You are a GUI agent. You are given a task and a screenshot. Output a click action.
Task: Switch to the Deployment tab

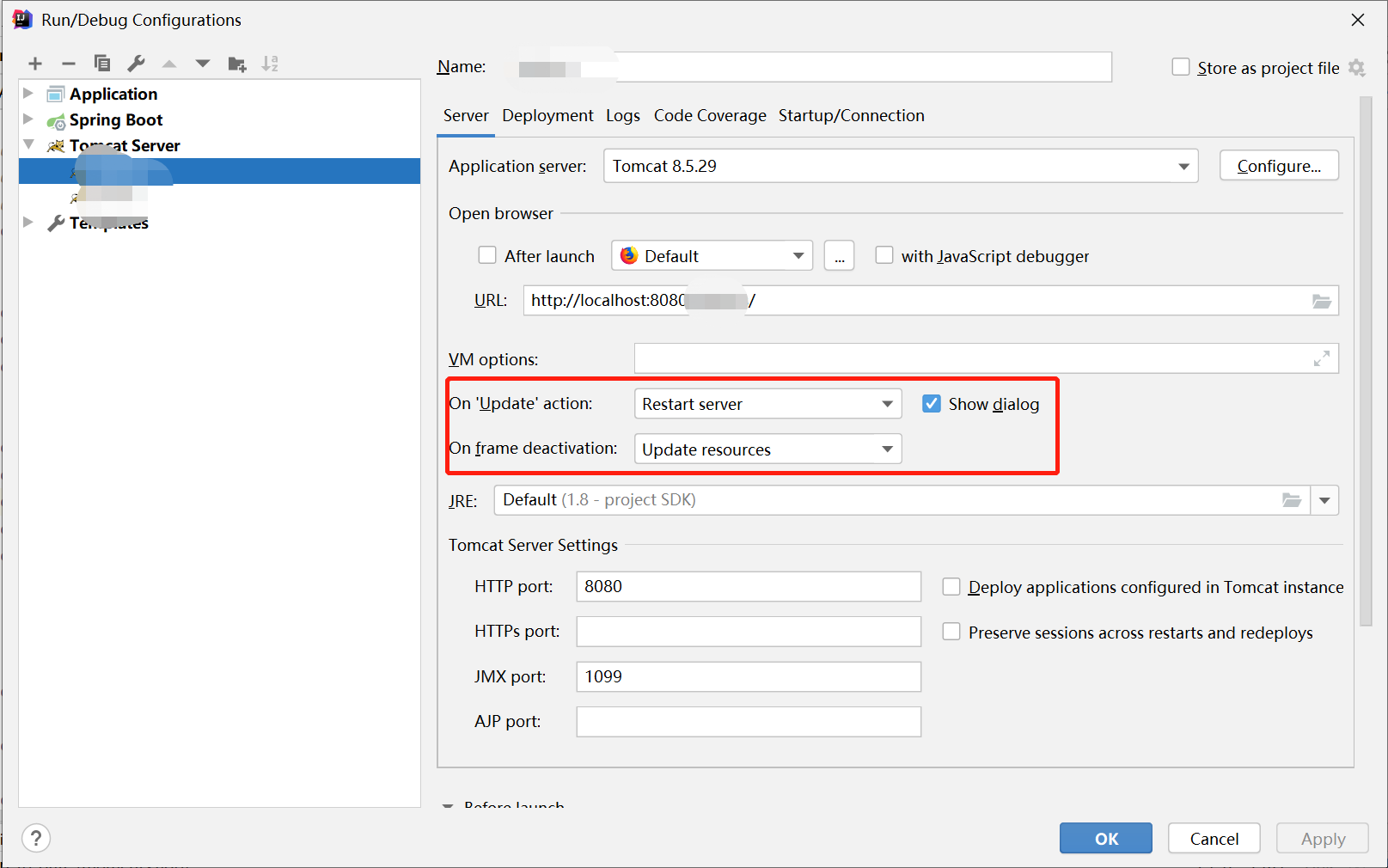click(547, 116)
